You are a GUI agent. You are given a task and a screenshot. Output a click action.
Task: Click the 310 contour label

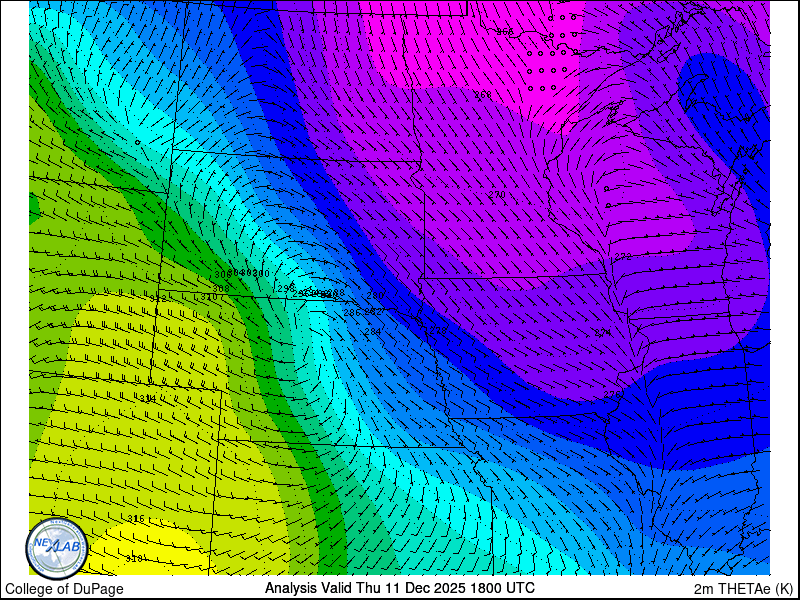(x=208, y=297)
